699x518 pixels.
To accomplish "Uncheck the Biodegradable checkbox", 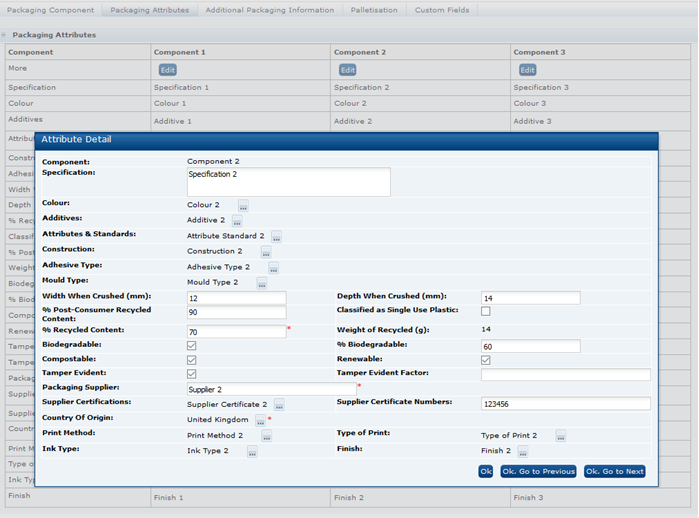I will click(192, 345).
